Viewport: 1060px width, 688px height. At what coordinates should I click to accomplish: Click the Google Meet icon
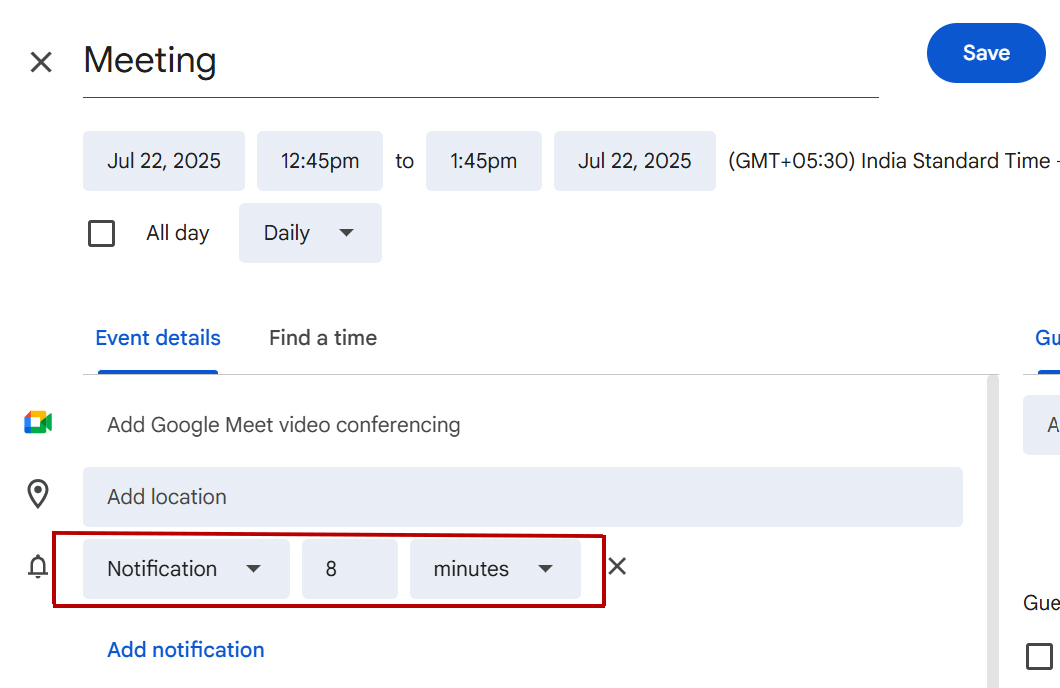(x=39, y=422)
